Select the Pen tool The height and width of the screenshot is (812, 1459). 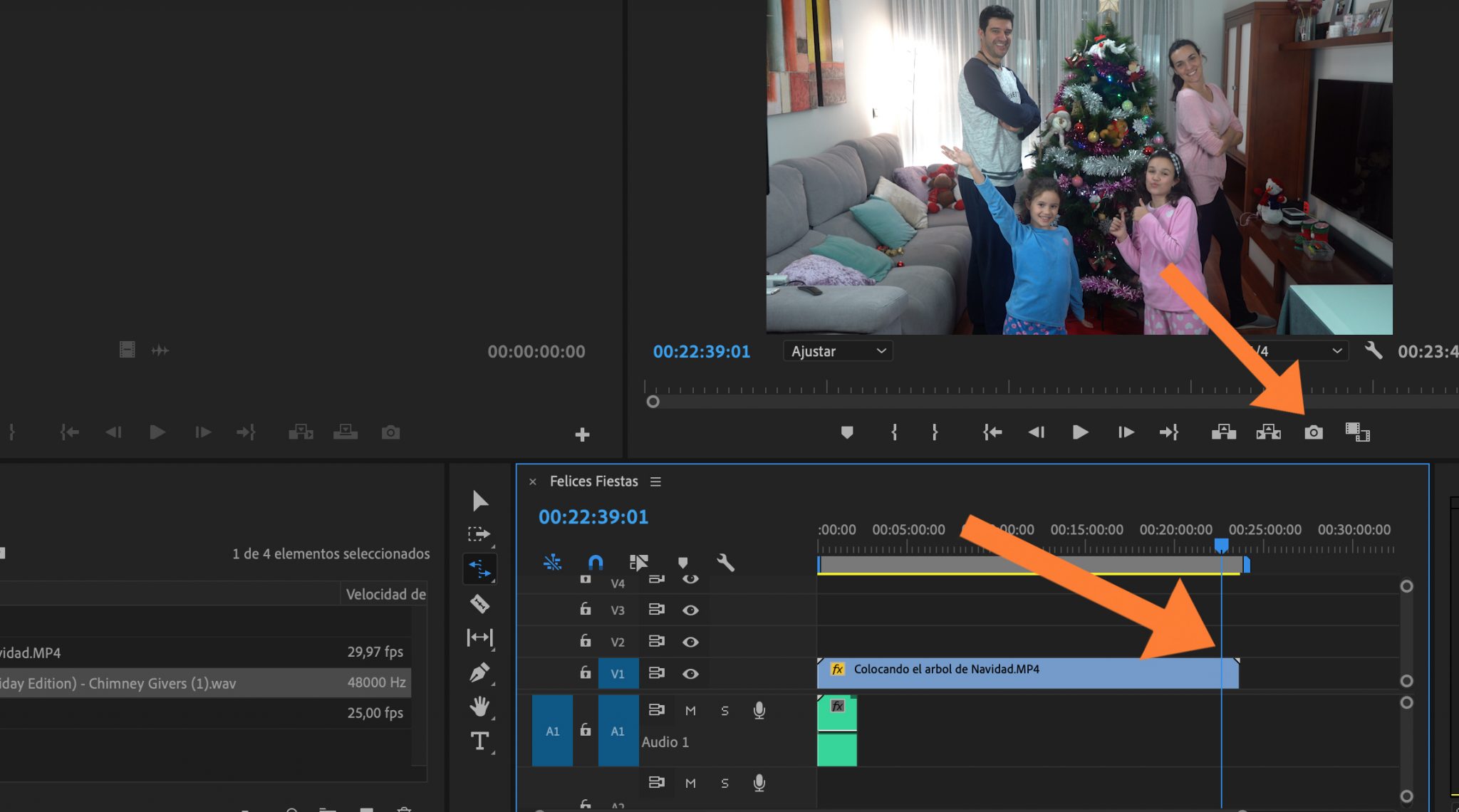[x=479, y=672]
